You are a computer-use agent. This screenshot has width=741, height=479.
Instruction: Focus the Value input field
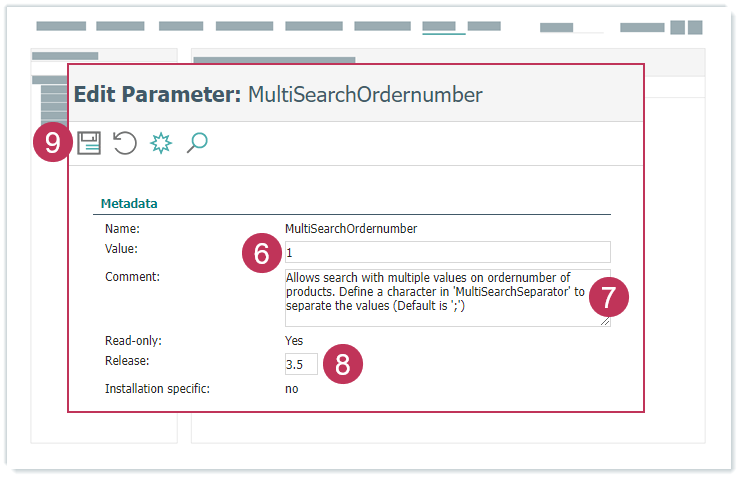pos(446,251)
